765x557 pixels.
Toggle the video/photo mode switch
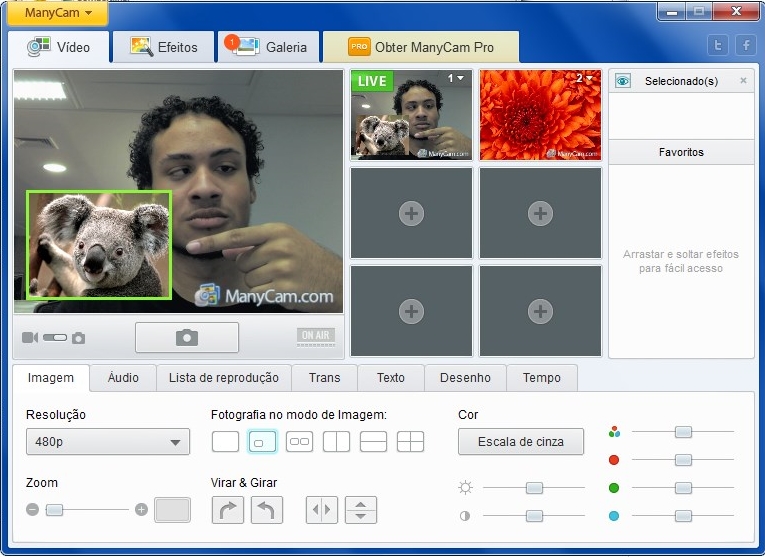tap(55, 338)
